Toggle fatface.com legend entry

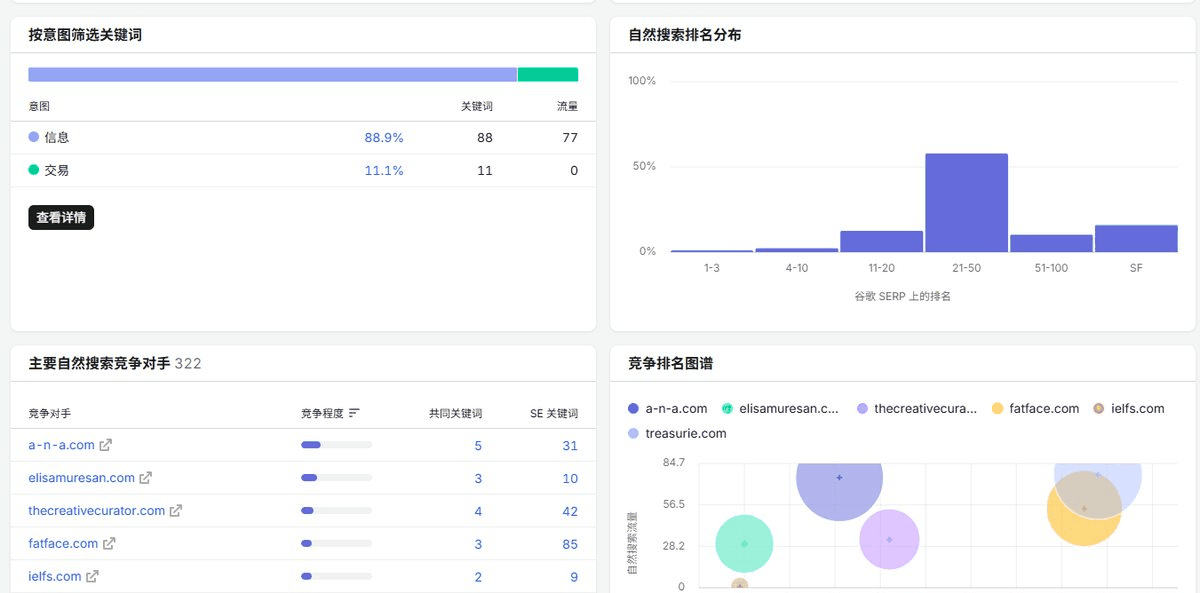point(1035,408)
